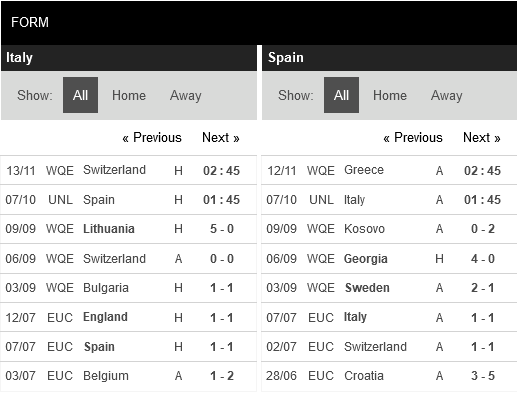The width and height of the screenshot is (517, 401).
Task: Show only Italy's Home matches
Action: click(129, 95)
